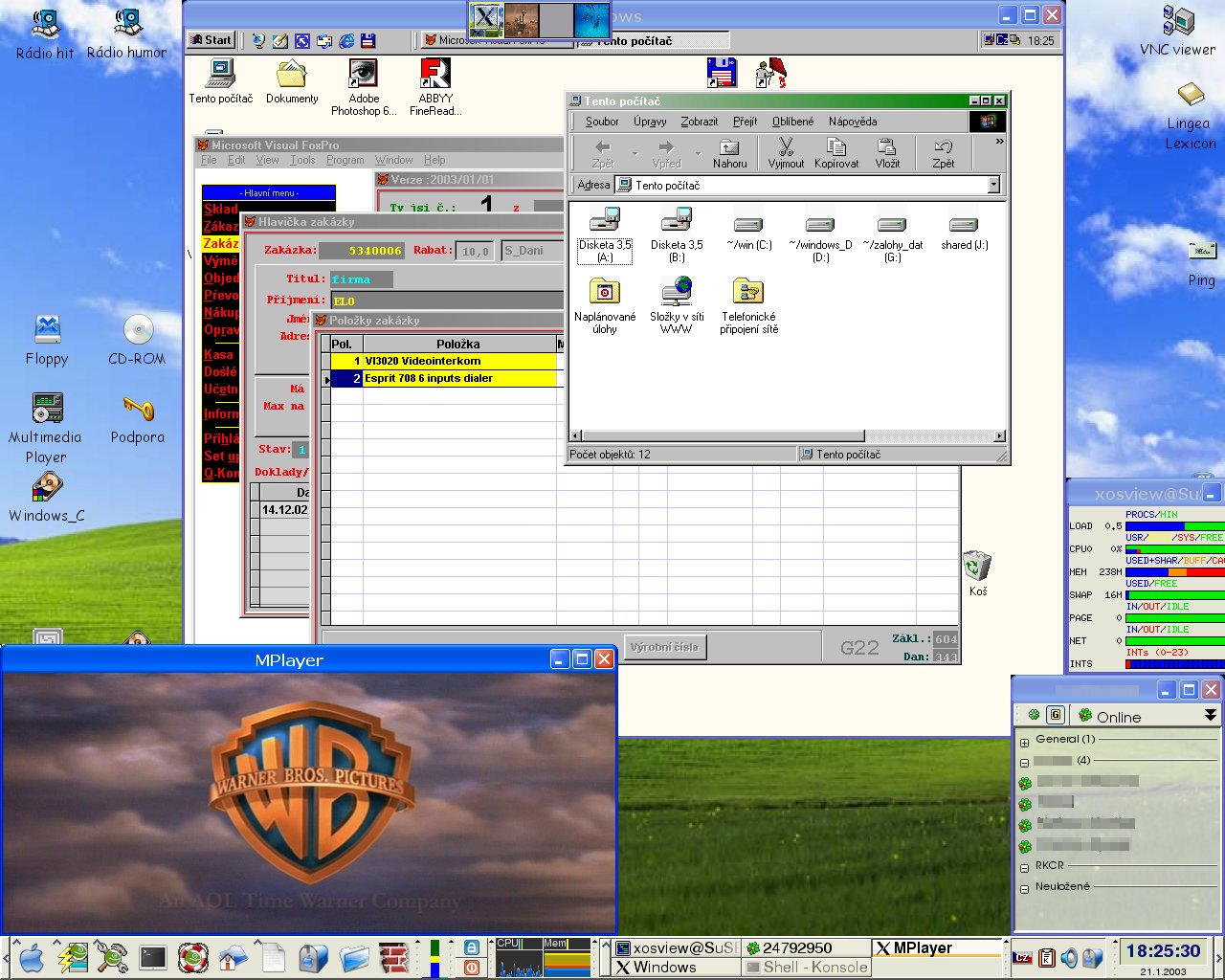Open the mailbox icon in the panel
The image size is (1225, 980).
click(313, 957)
